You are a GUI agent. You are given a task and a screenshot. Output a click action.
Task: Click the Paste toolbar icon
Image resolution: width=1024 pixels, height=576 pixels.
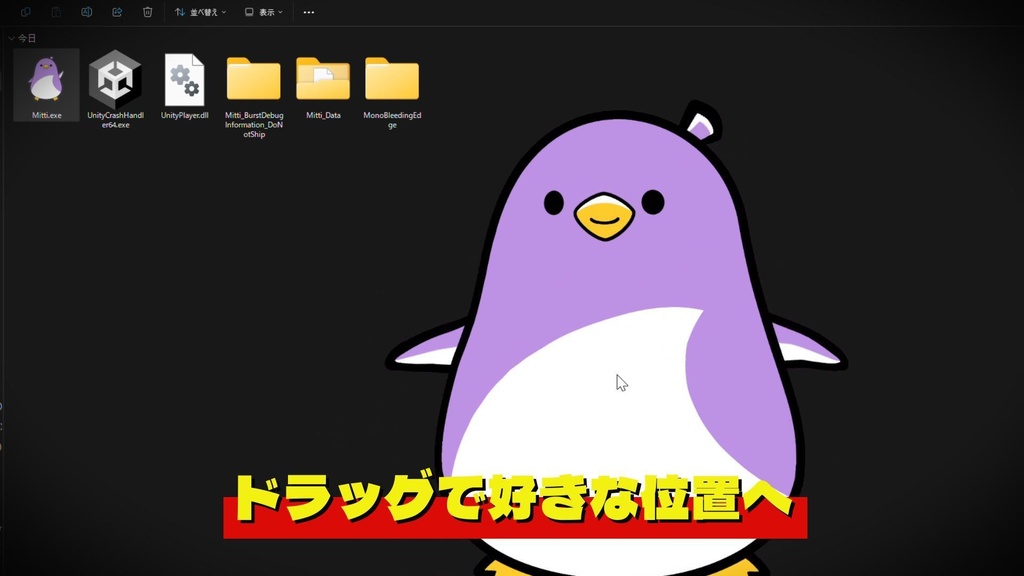point(55,12)
